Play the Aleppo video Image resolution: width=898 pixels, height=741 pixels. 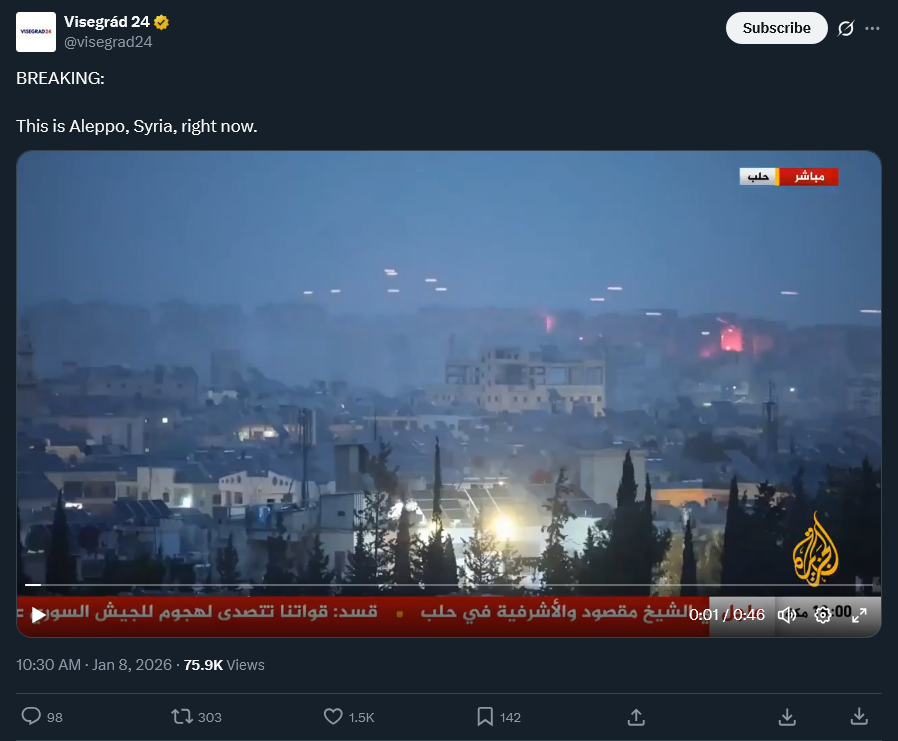[38, 615]
